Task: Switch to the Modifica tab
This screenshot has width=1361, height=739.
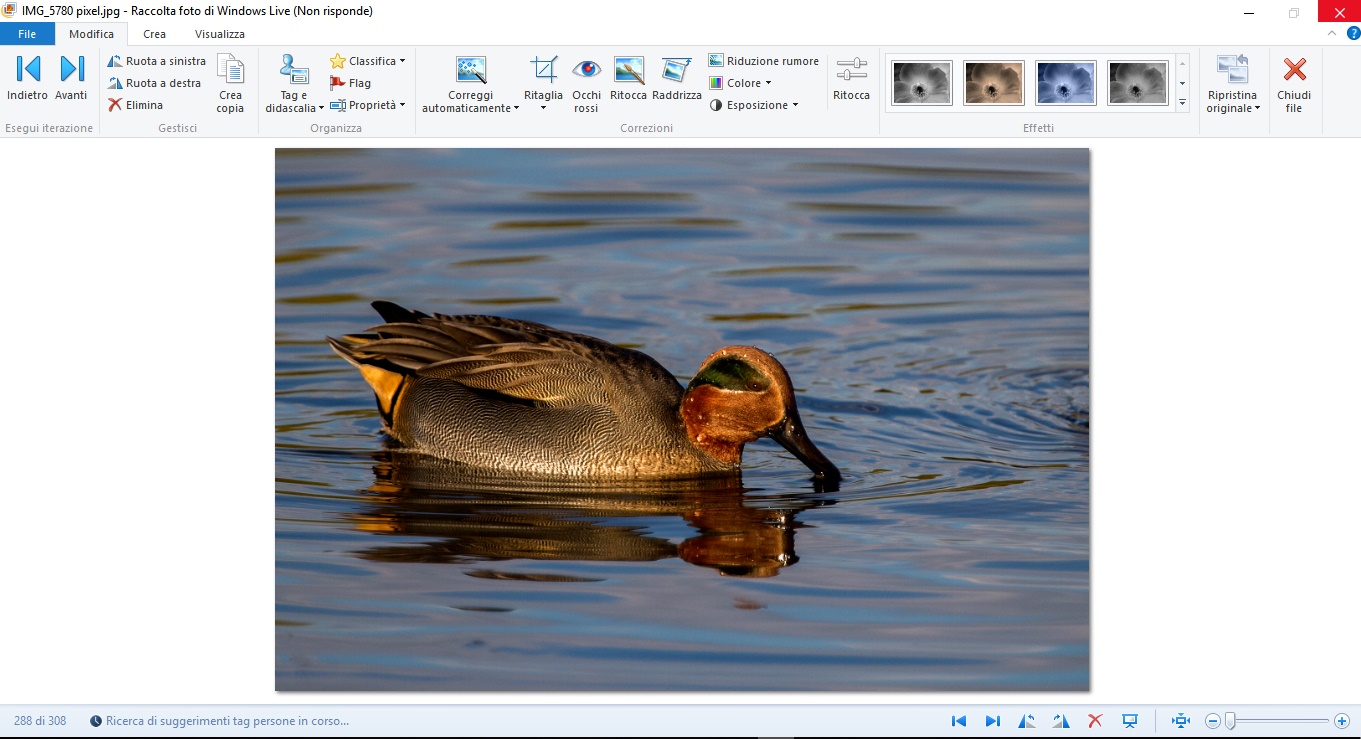Action: tap(91, 34)
